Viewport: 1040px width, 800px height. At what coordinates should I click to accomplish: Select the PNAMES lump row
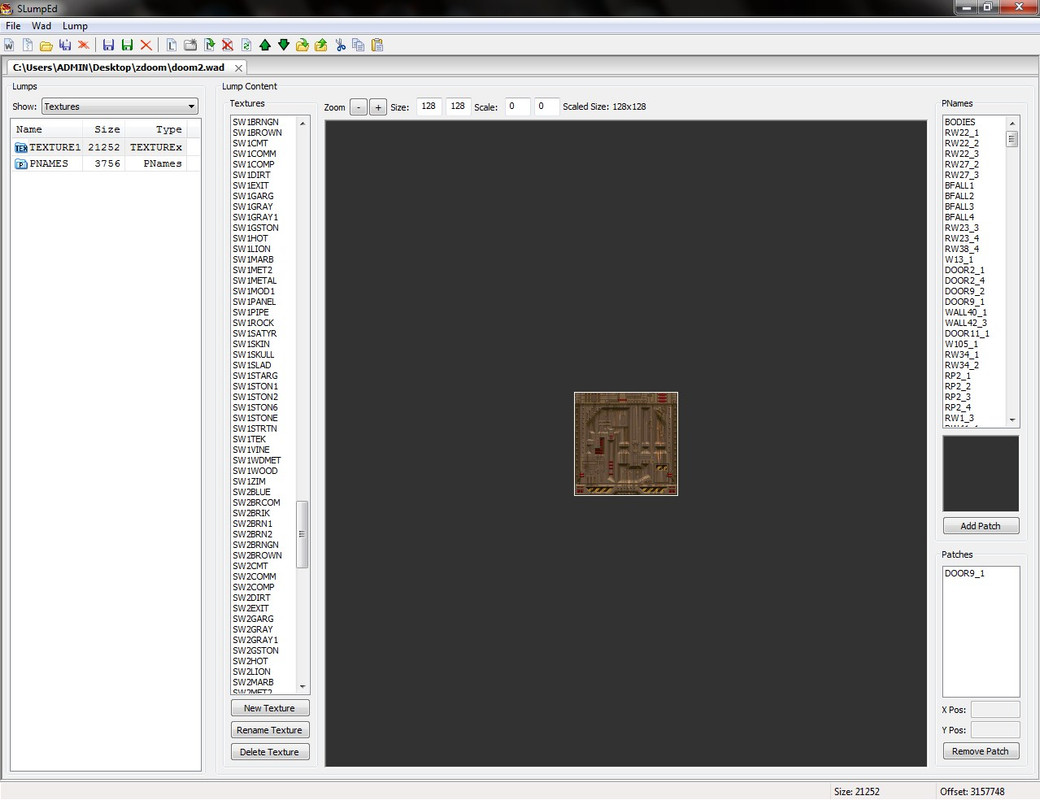(x=106, y=163)
